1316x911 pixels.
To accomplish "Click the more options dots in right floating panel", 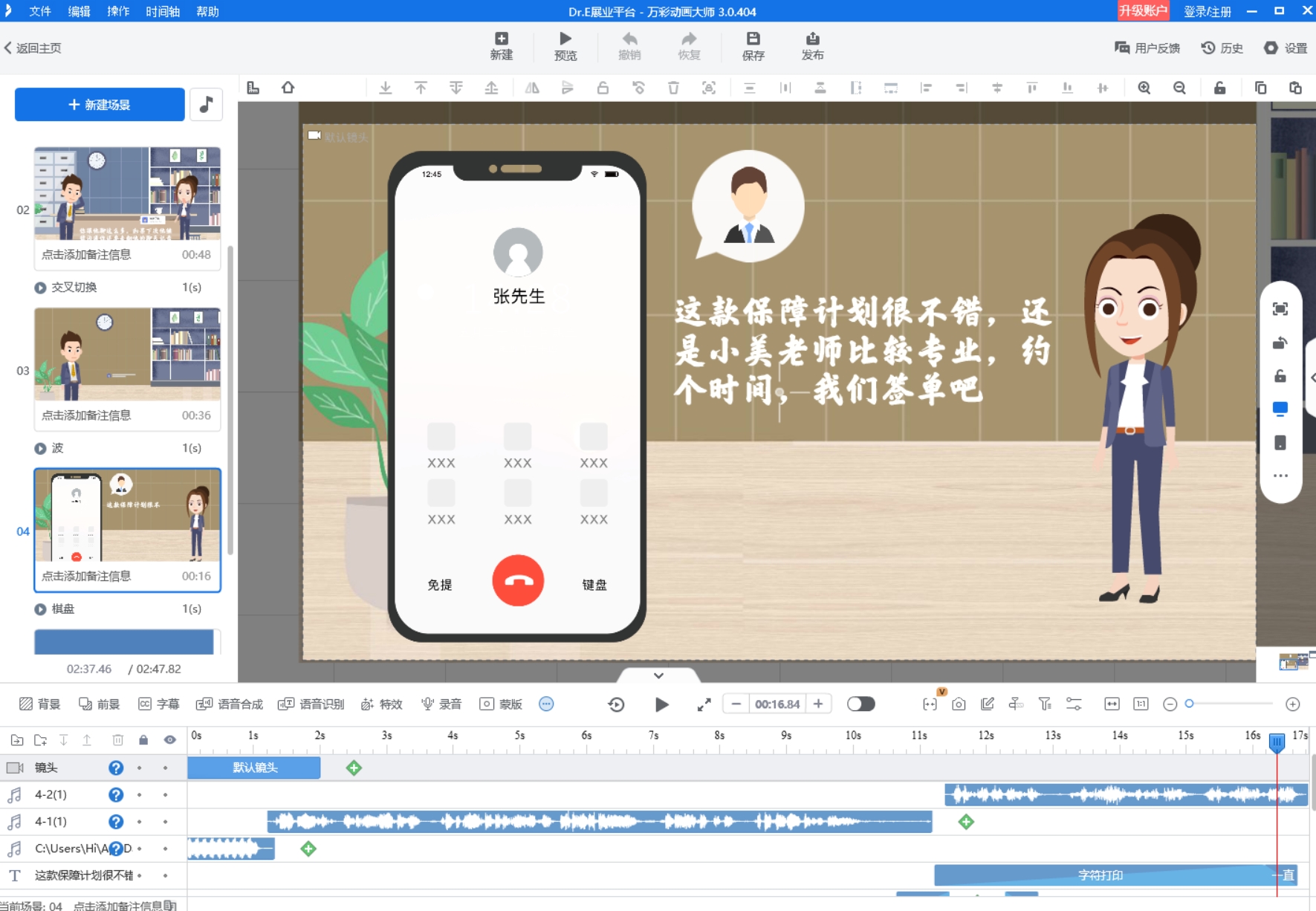I will tap(1280, 476).
